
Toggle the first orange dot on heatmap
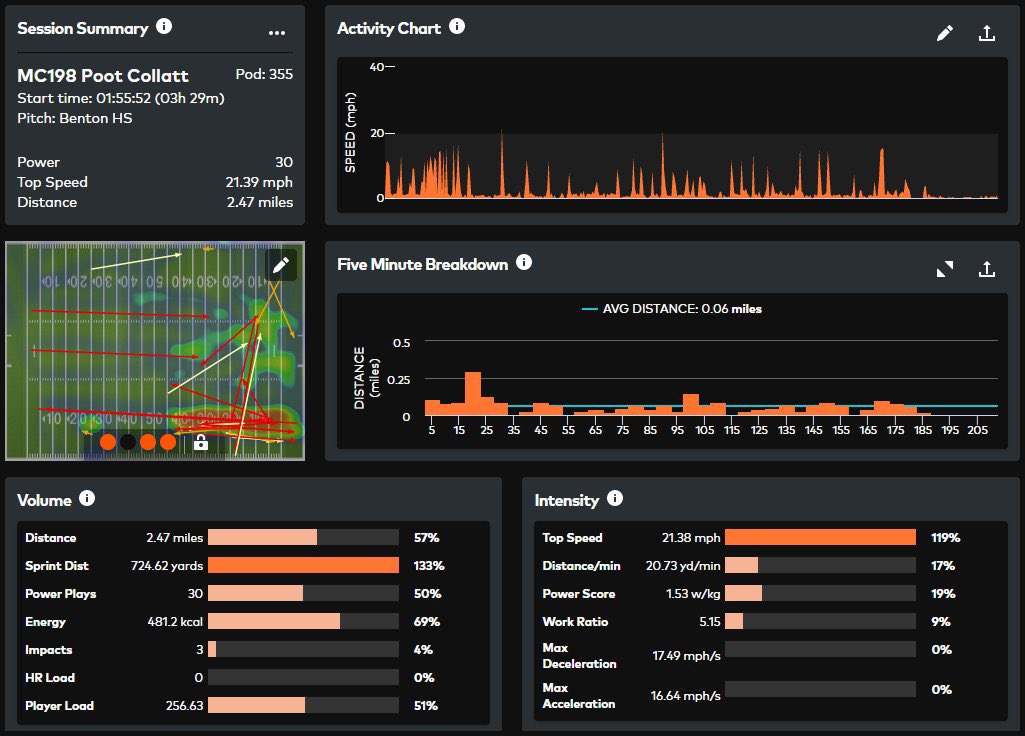click(x=108, y=442)
